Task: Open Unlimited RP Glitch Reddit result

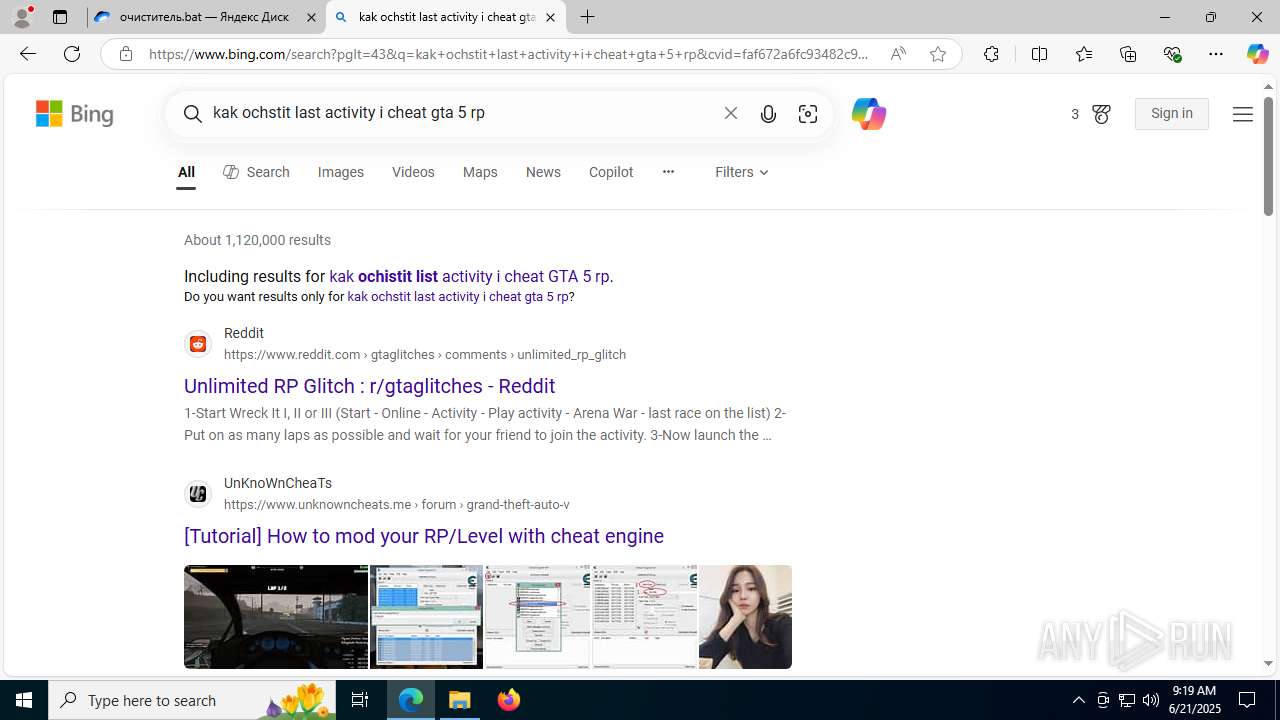Action: (369, 386)
